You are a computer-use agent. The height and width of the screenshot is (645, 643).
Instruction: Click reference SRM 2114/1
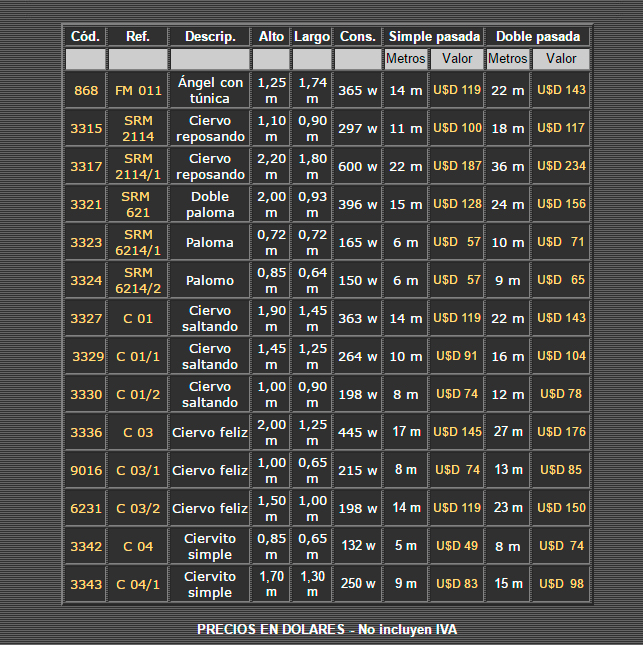(138, 166)
